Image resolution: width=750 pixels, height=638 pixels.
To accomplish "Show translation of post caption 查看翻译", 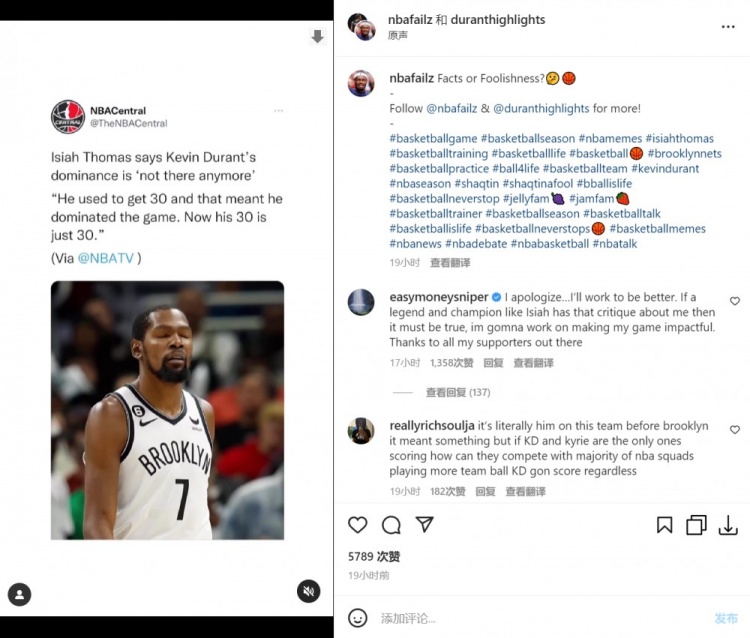I will click(450, 263).
